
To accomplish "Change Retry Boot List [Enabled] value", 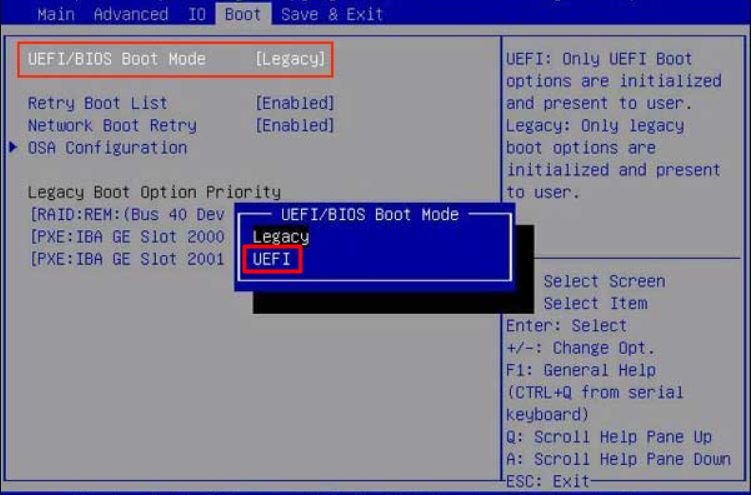I will tap(295, 103).
